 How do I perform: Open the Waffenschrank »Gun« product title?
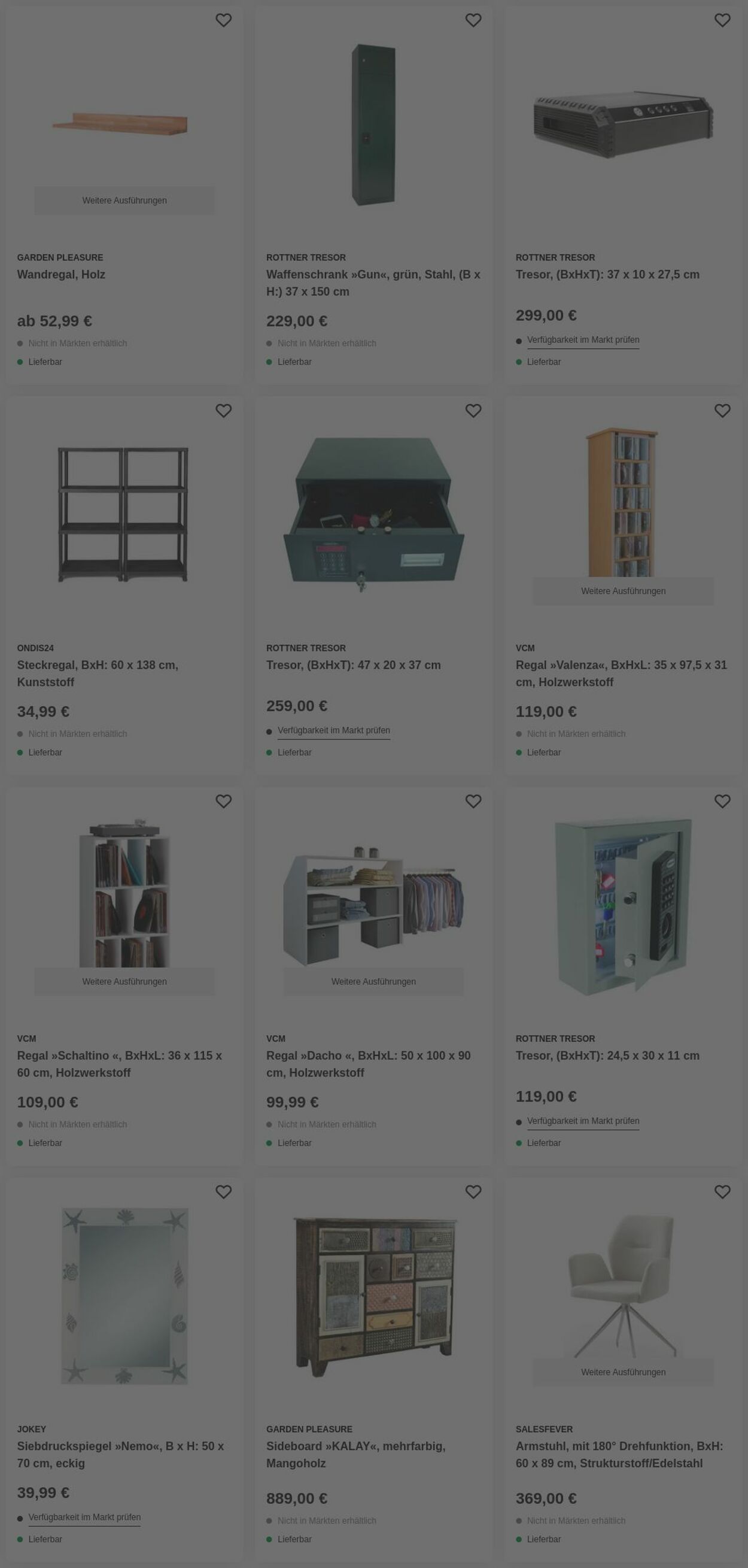373,283
